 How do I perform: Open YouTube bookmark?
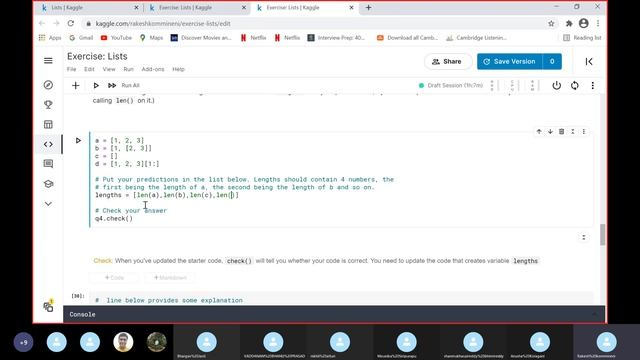[116, 38]
